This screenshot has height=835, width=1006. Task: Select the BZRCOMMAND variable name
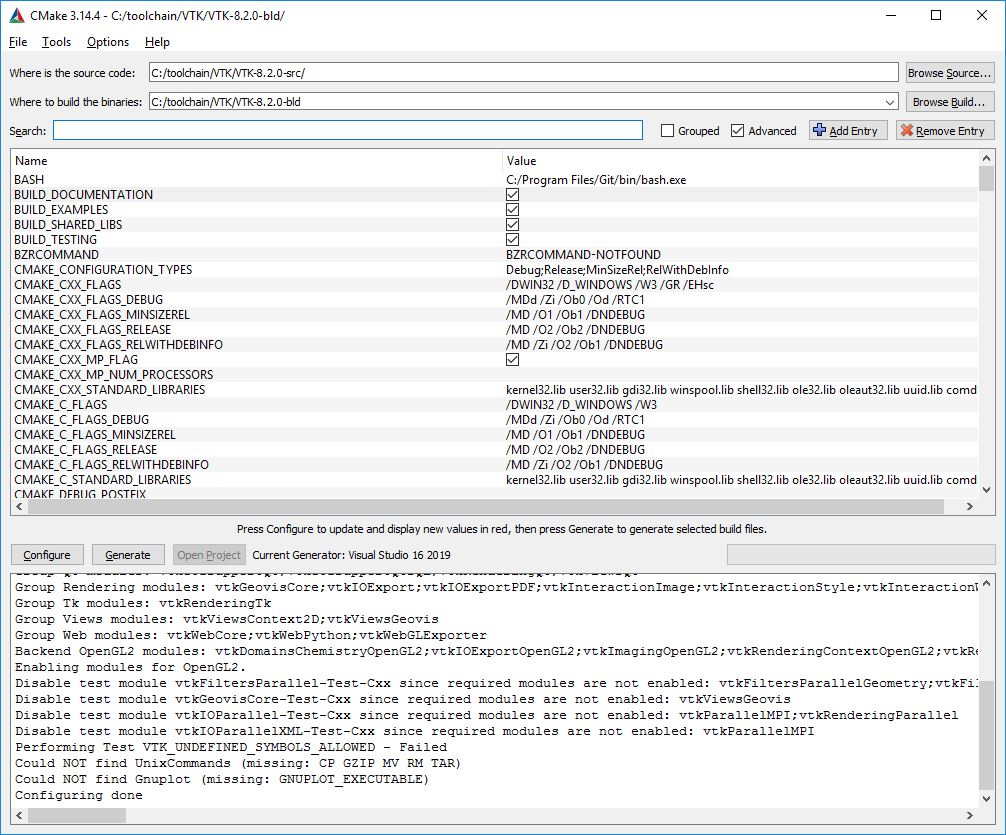[56, 255]
